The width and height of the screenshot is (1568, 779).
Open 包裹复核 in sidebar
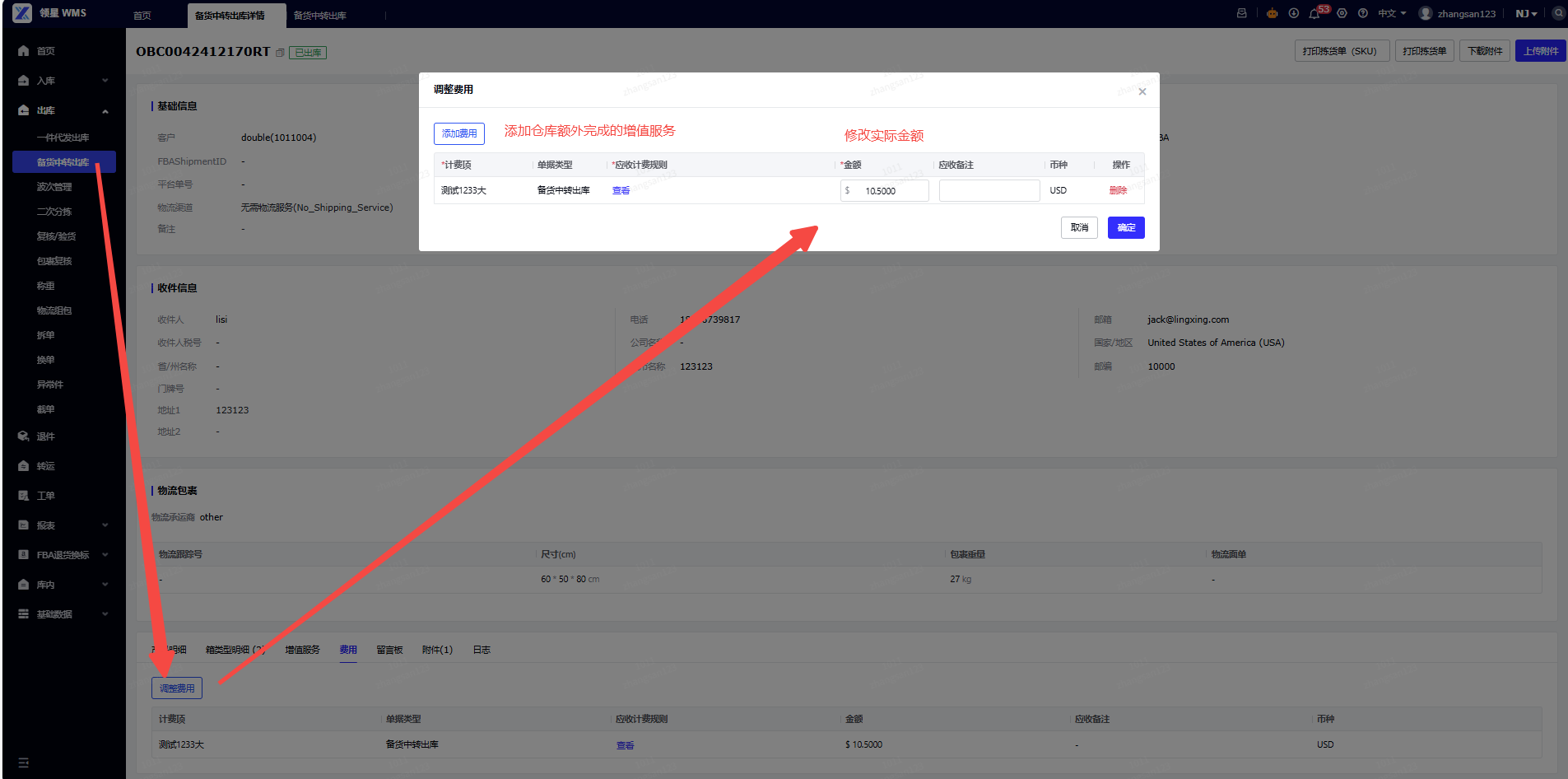coord(54,261)
